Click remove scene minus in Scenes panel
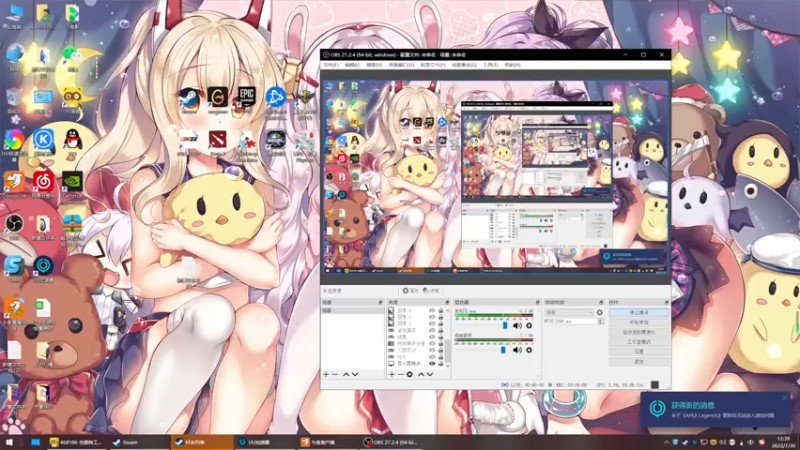 coord(335,374)
